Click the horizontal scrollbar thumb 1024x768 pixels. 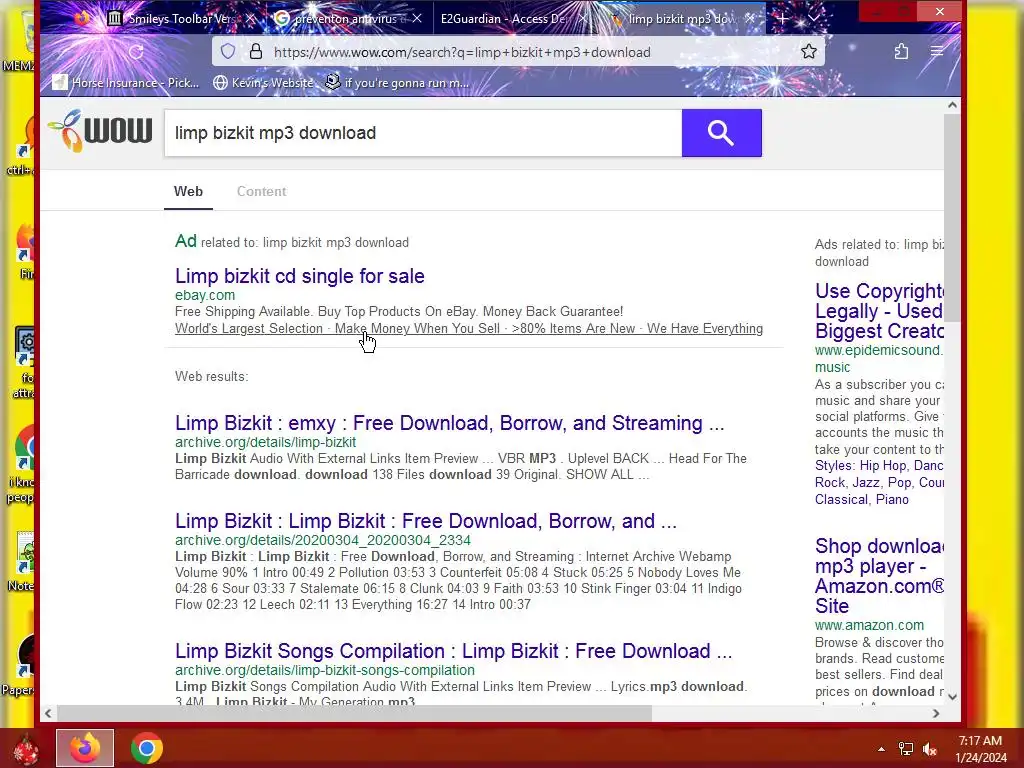click(354, 714)
